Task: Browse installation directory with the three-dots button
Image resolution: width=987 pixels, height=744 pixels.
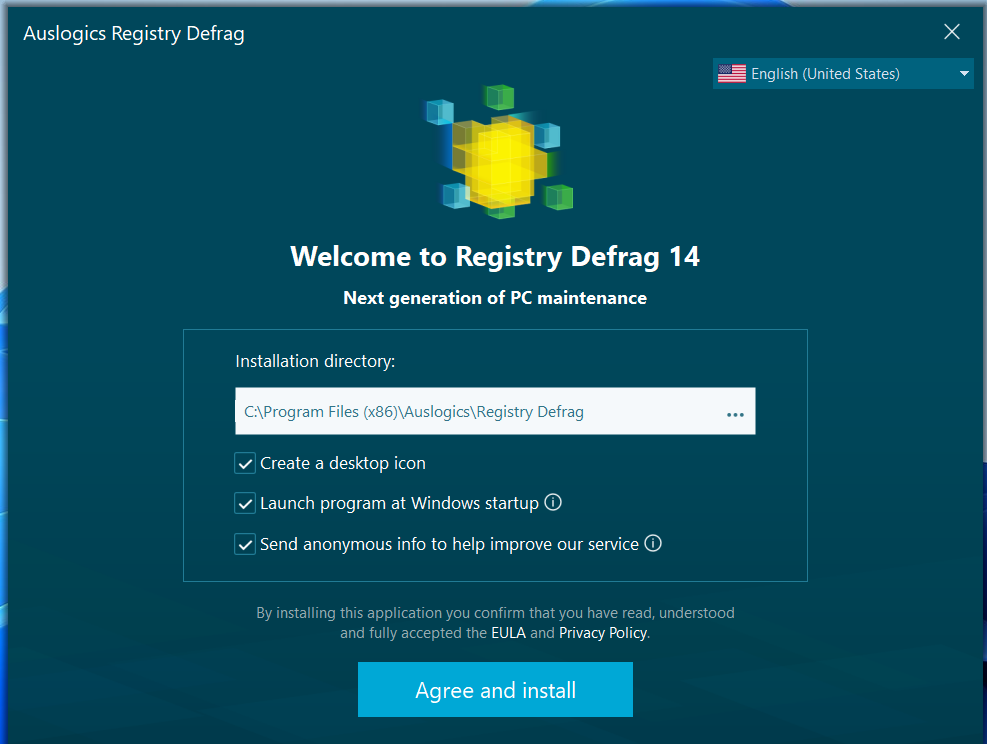Action: pyautogui.click(x=735, y=414)
